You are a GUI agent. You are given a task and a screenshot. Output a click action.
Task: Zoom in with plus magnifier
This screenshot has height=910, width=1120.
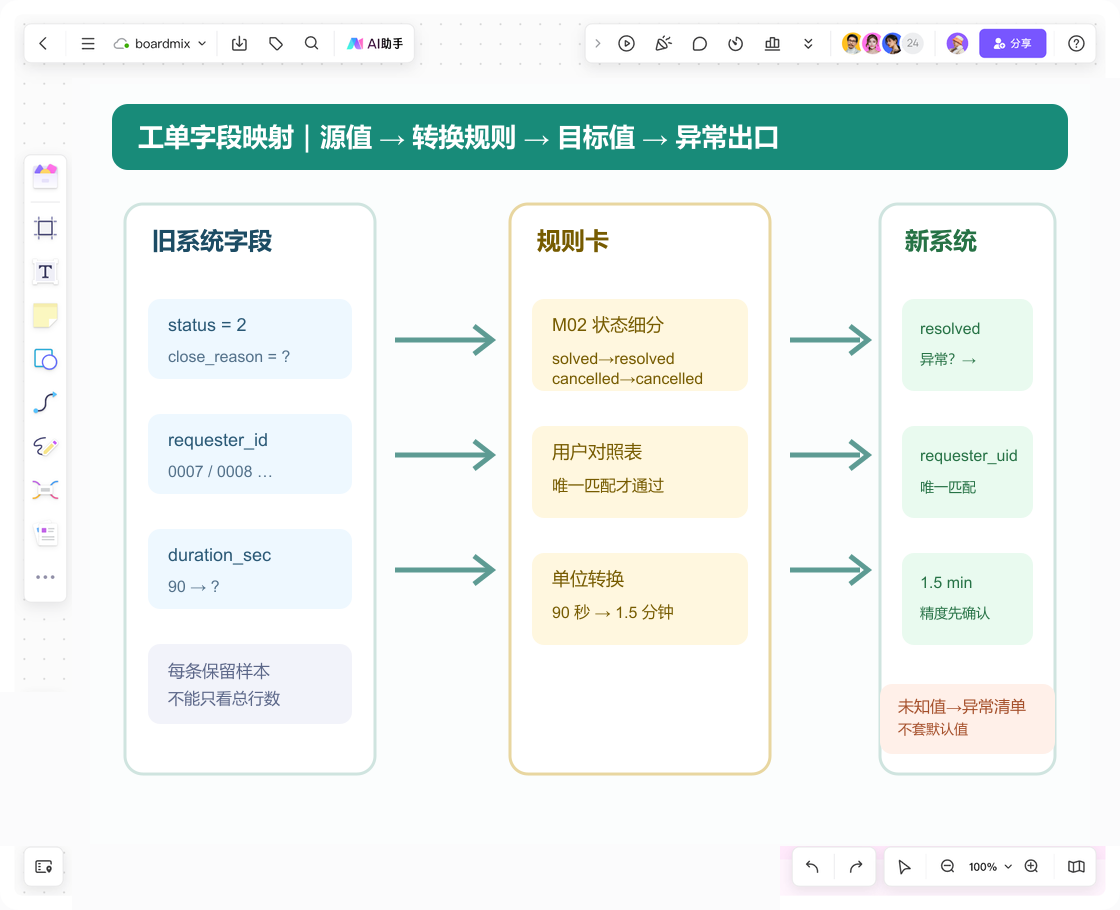1031,866
